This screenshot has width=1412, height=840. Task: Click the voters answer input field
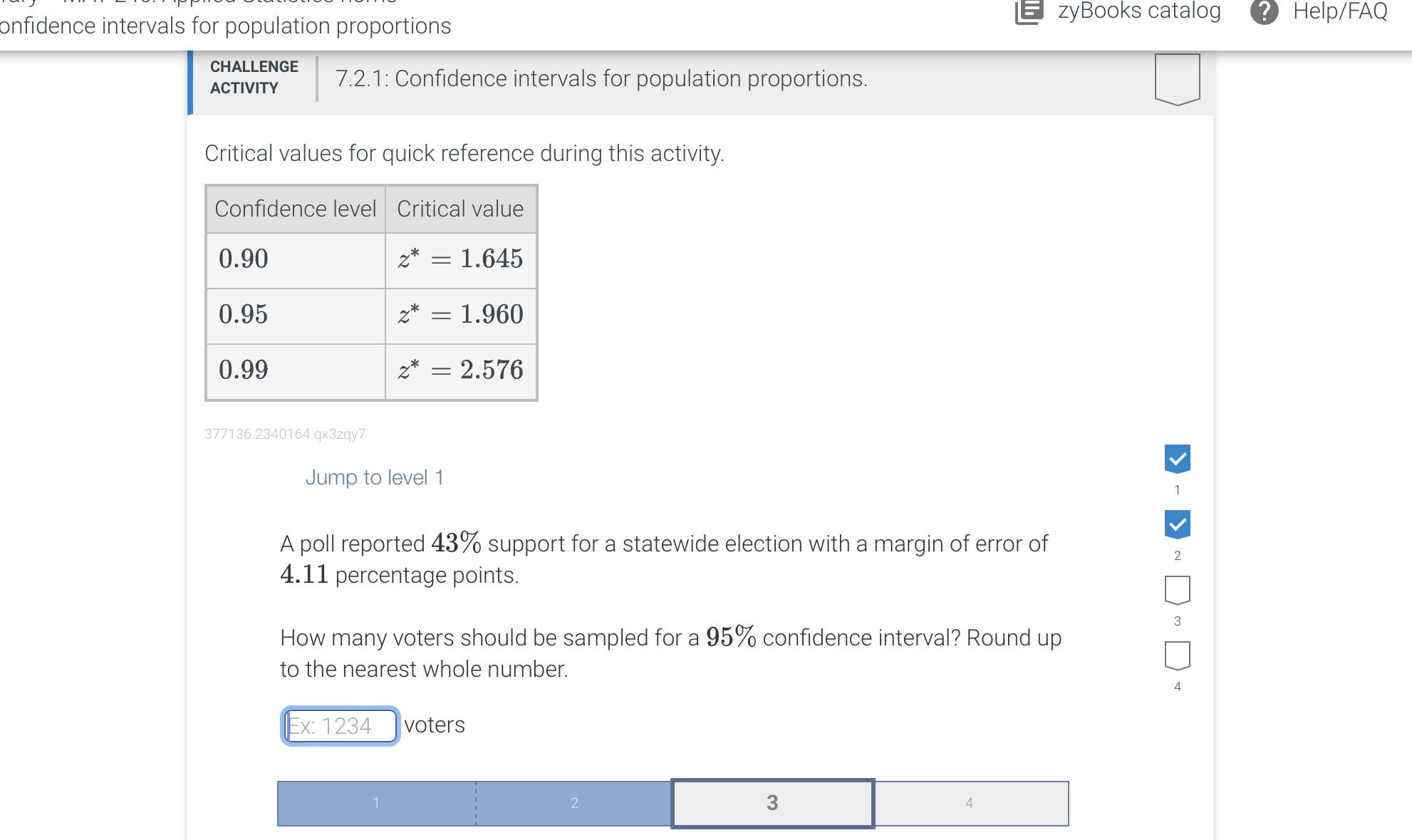(340, 725)
